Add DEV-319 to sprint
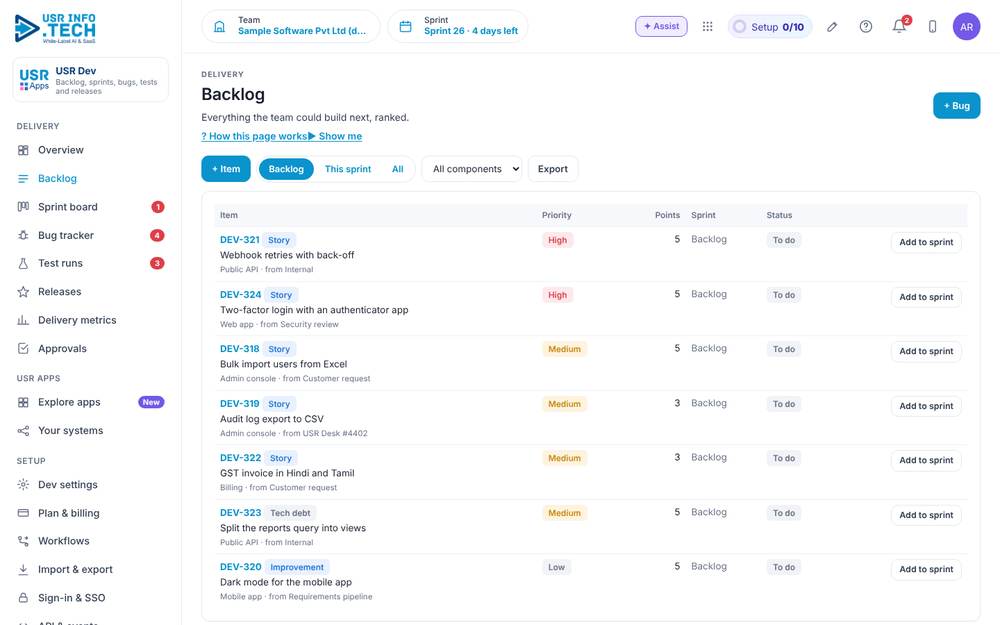Screen dimensions: 1000x625 point(926,406)
